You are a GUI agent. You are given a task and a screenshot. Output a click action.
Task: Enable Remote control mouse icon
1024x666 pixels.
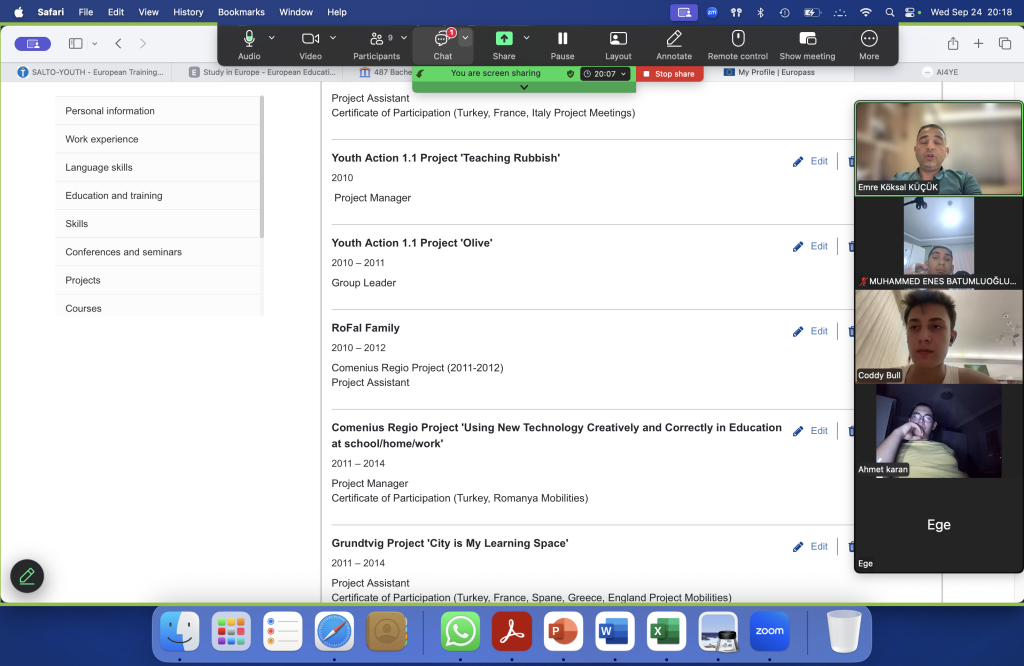pyautogui.click(x=738, y=39)
